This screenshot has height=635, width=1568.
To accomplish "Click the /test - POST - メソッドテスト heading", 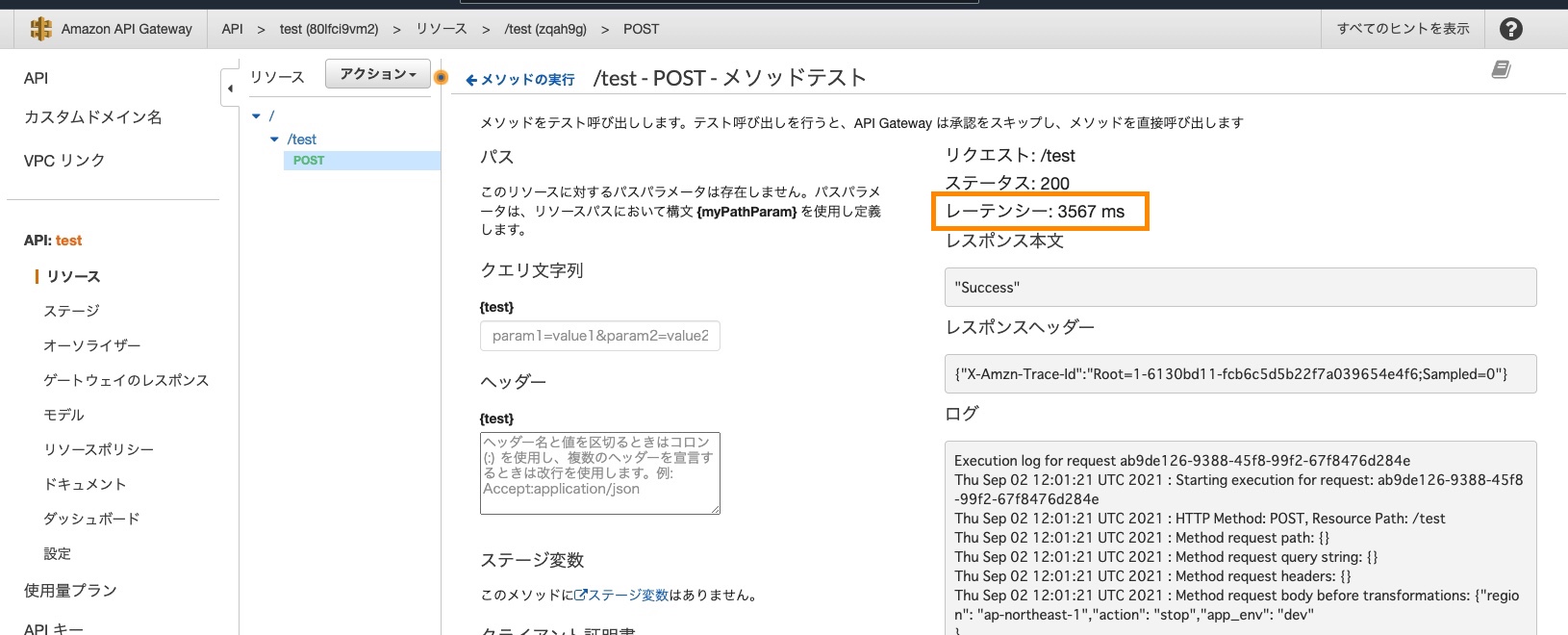I will point(730,78).
